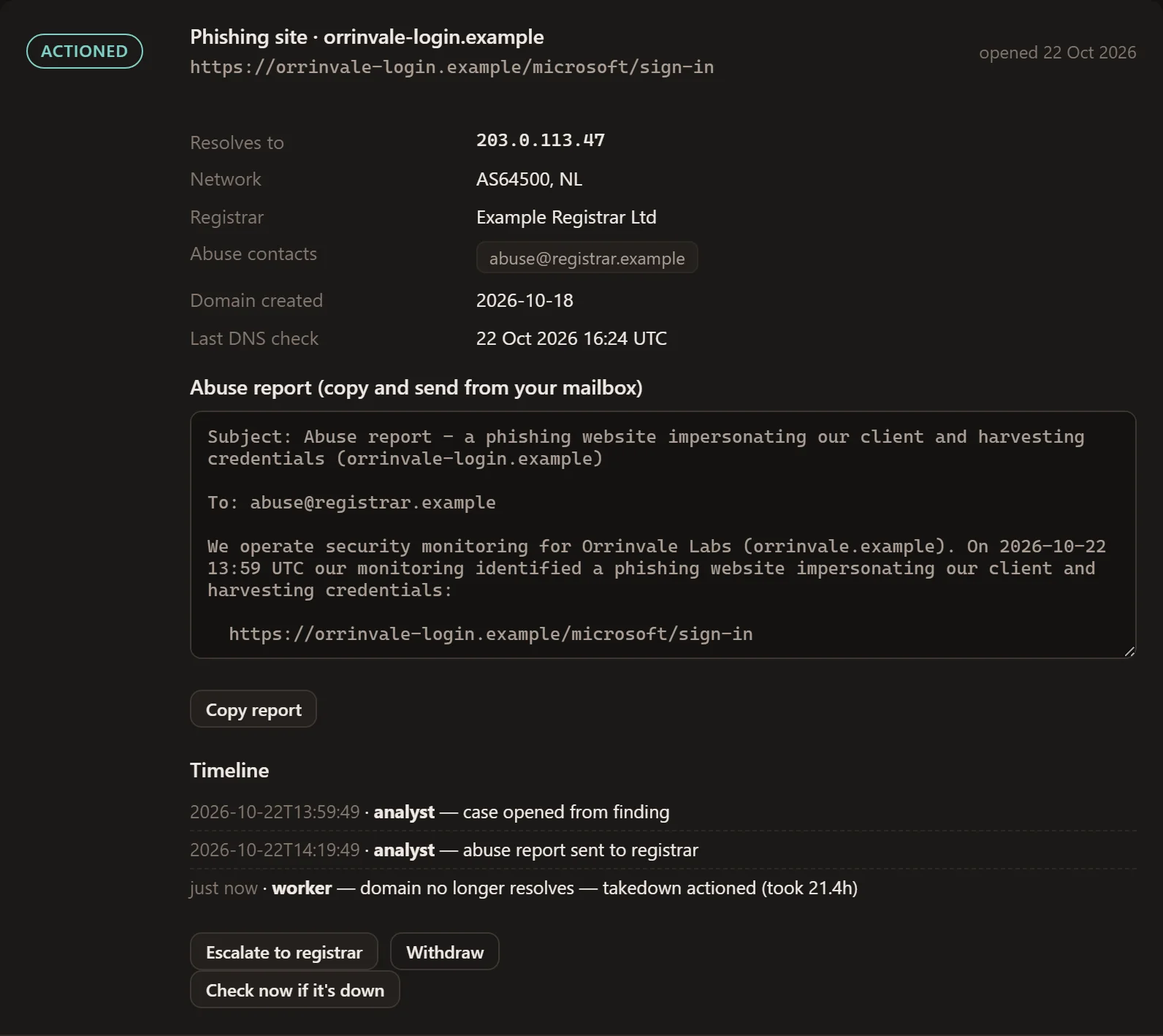
Task: Click the Resolves to field label
Action: coord(237,142)
